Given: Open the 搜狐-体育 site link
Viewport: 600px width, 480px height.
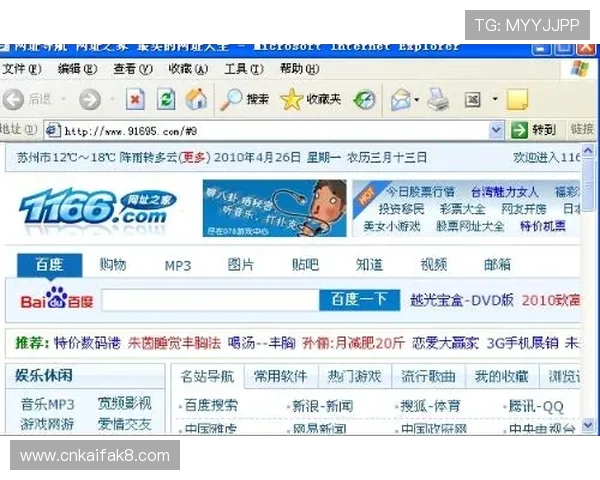Looking at the screenshot, I should point(430,406).
